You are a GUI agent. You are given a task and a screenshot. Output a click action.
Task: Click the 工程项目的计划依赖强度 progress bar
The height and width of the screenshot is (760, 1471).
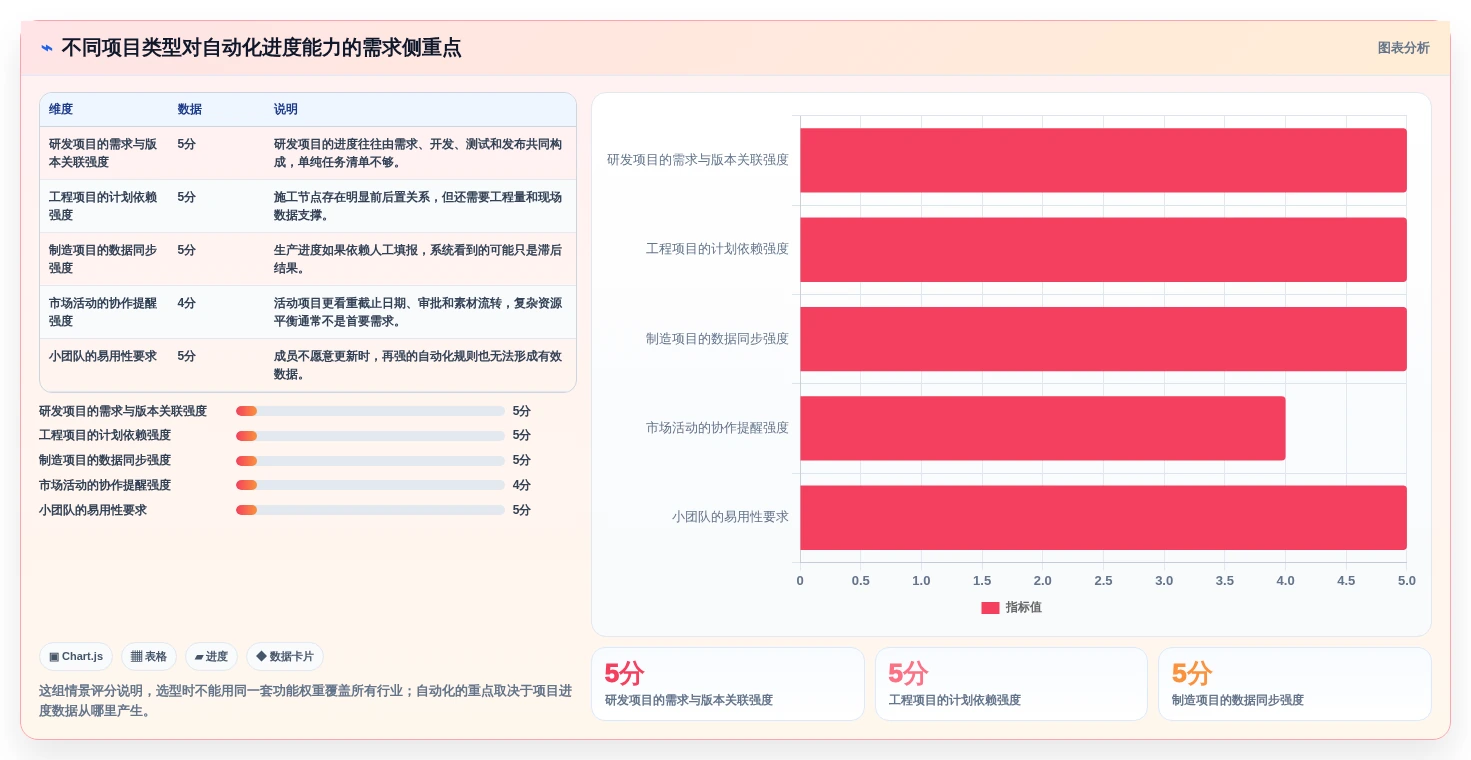pyautogui.click(x=370, y=436)
